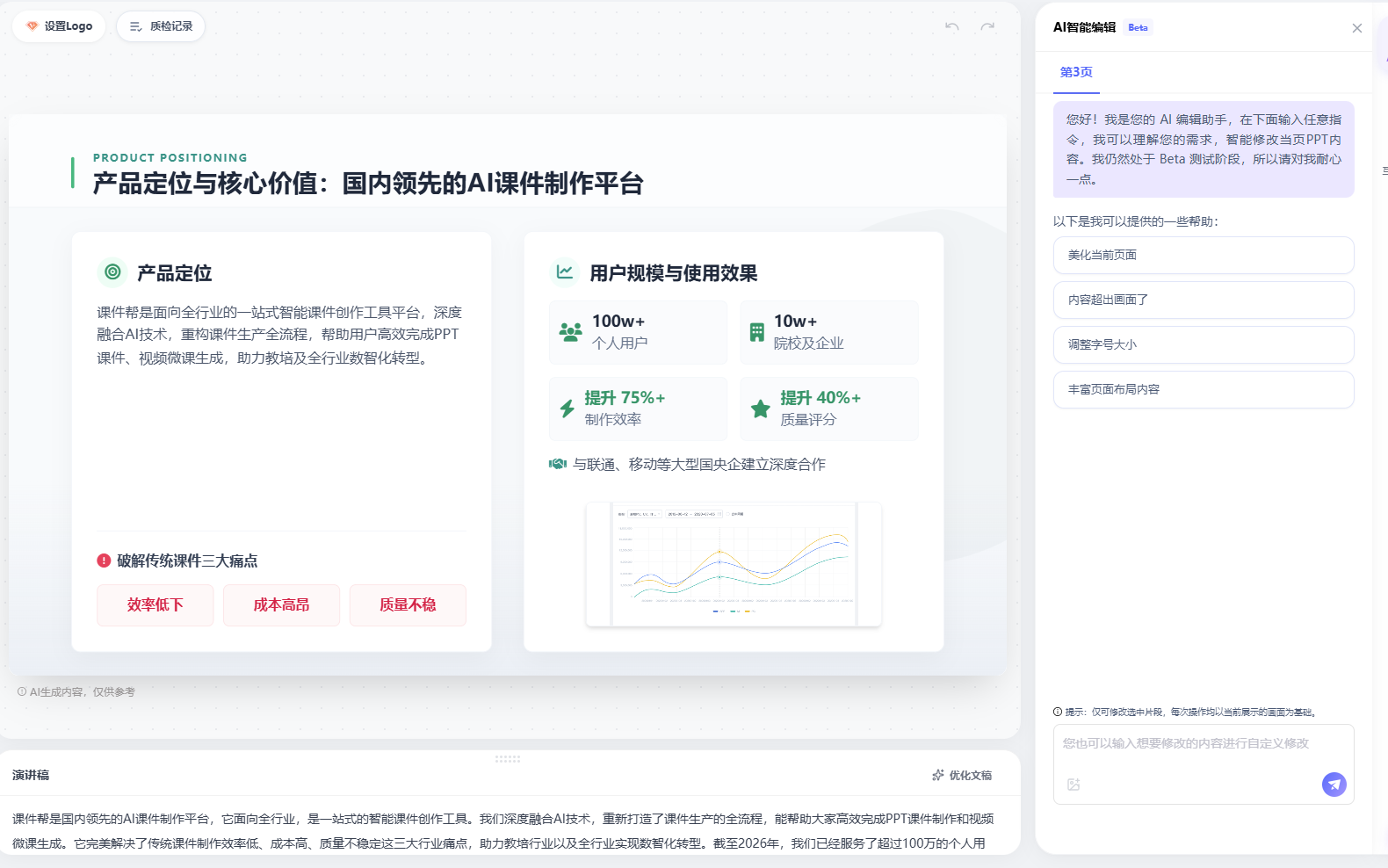The height and width of the screenshot is (868, 1388).
Task: Click the 院校及企业 label
Action: (808, 344)
